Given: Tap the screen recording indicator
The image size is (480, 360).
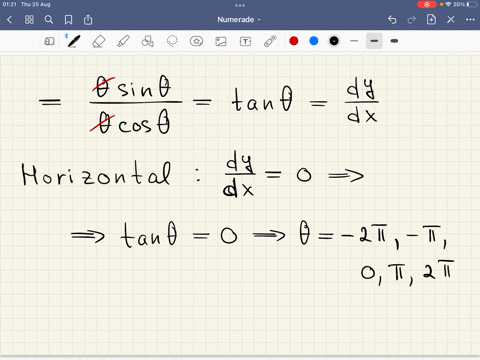Looking at the screenshot, I should (427, 4).
